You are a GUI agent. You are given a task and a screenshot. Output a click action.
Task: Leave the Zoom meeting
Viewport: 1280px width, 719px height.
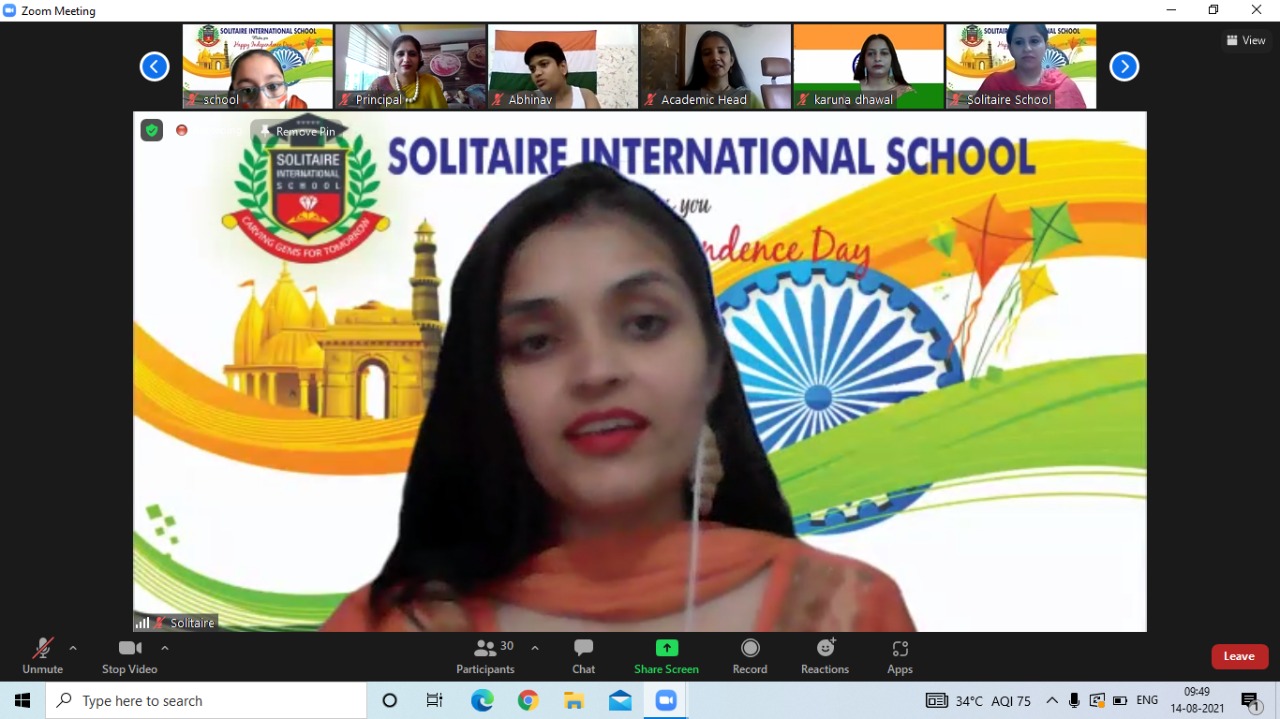[1240, 656]
